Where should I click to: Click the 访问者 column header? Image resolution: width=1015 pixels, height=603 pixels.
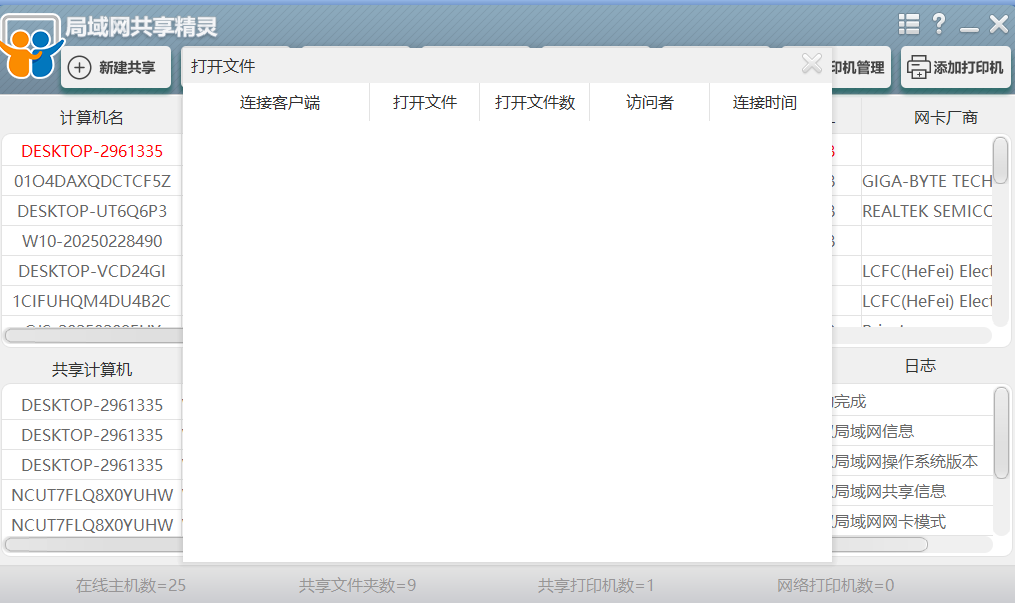(649, 102)
